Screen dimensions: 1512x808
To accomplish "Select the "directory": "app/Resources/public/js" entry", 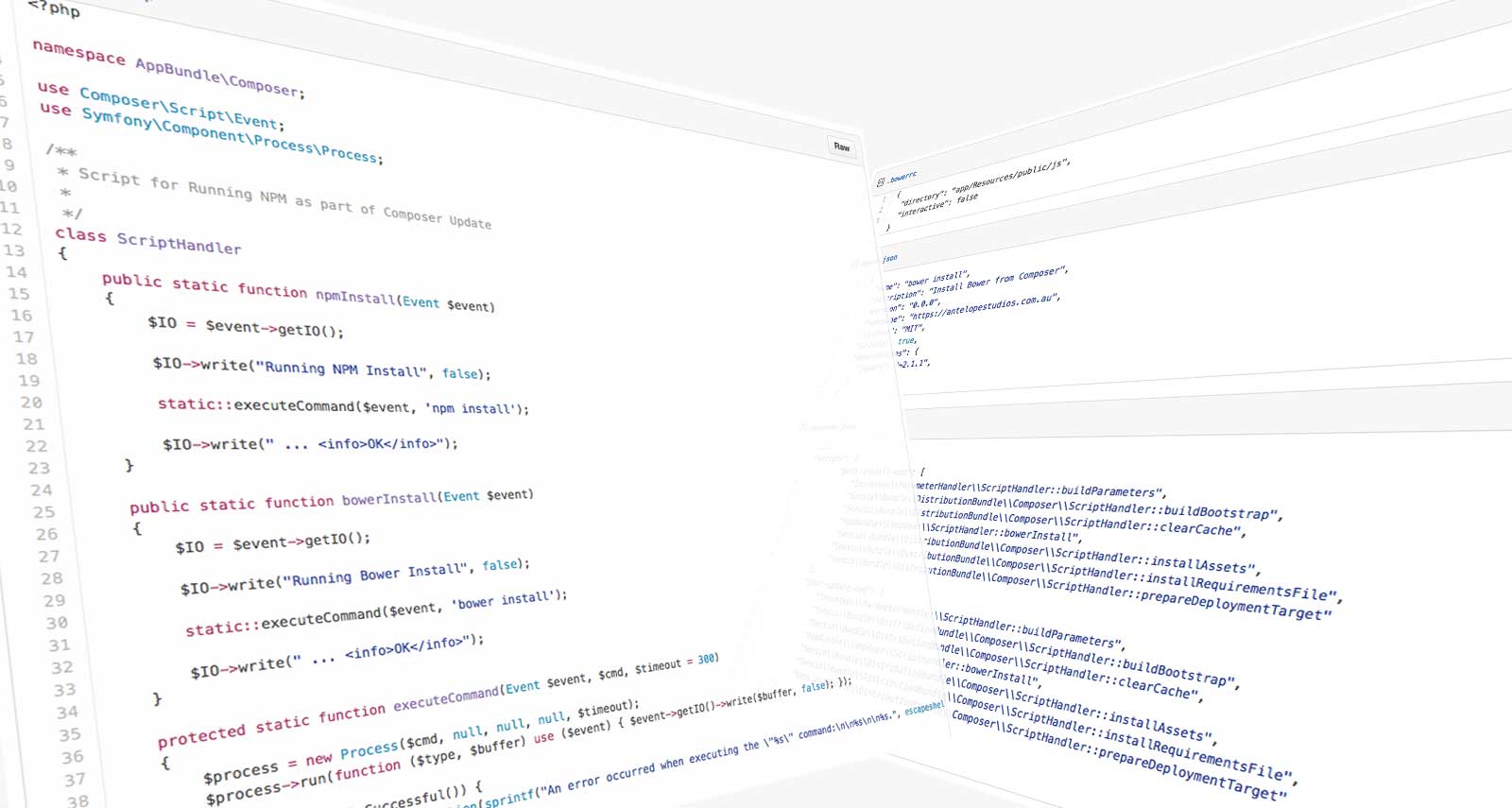I will [984, 182].
